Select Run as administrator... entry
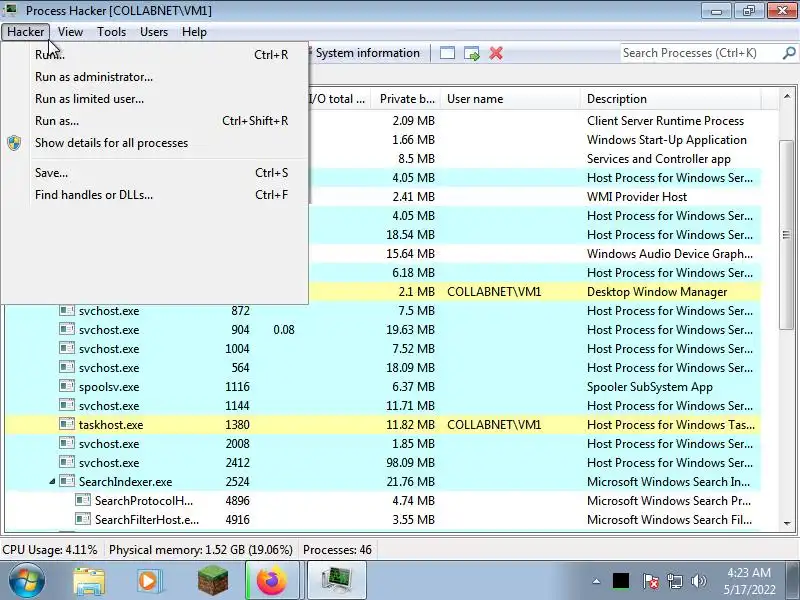Image resolution: width=800 pixels, height=600 pixels. (155, 77)
